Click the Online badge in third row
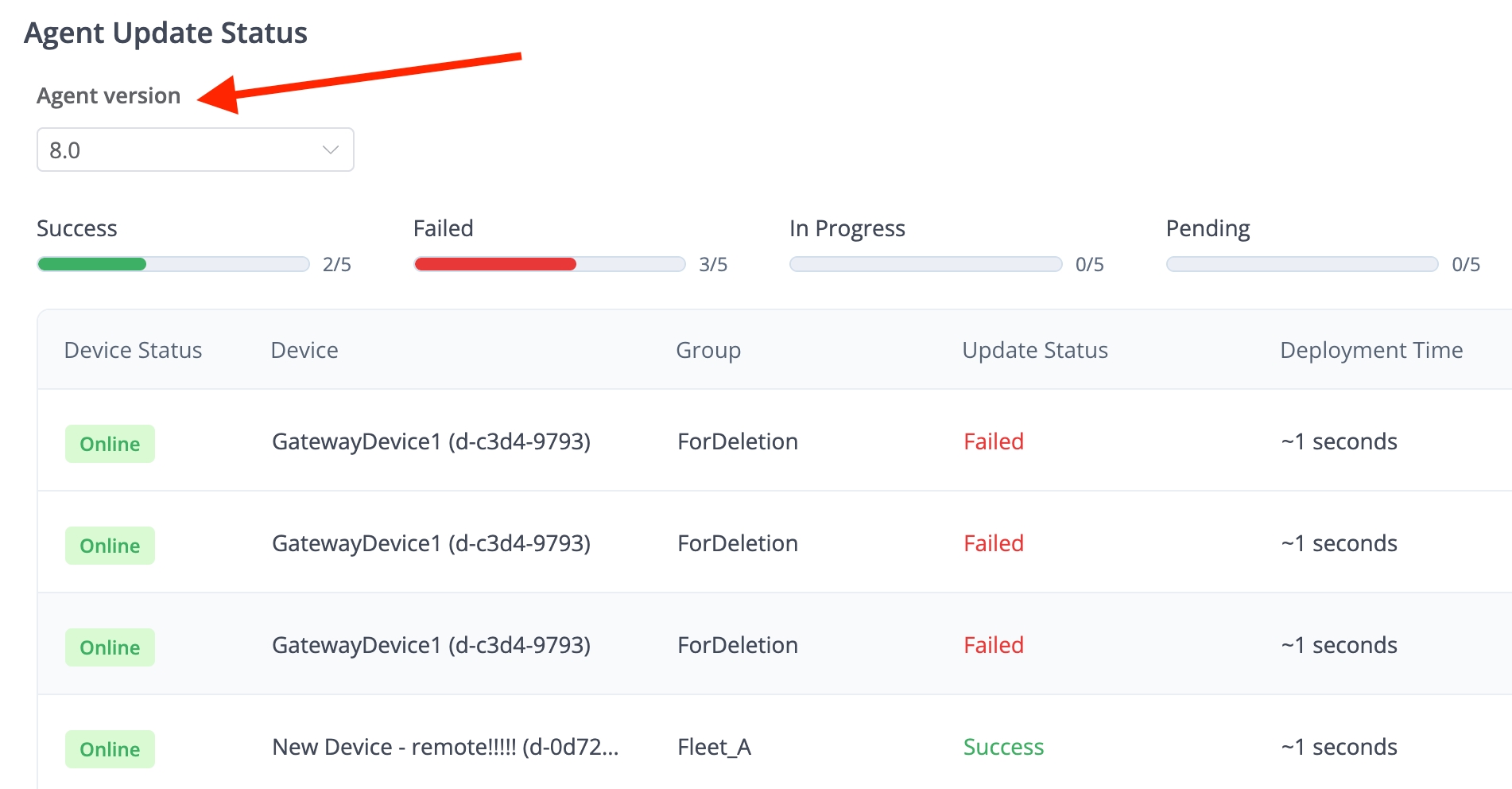 coord(110,647)
